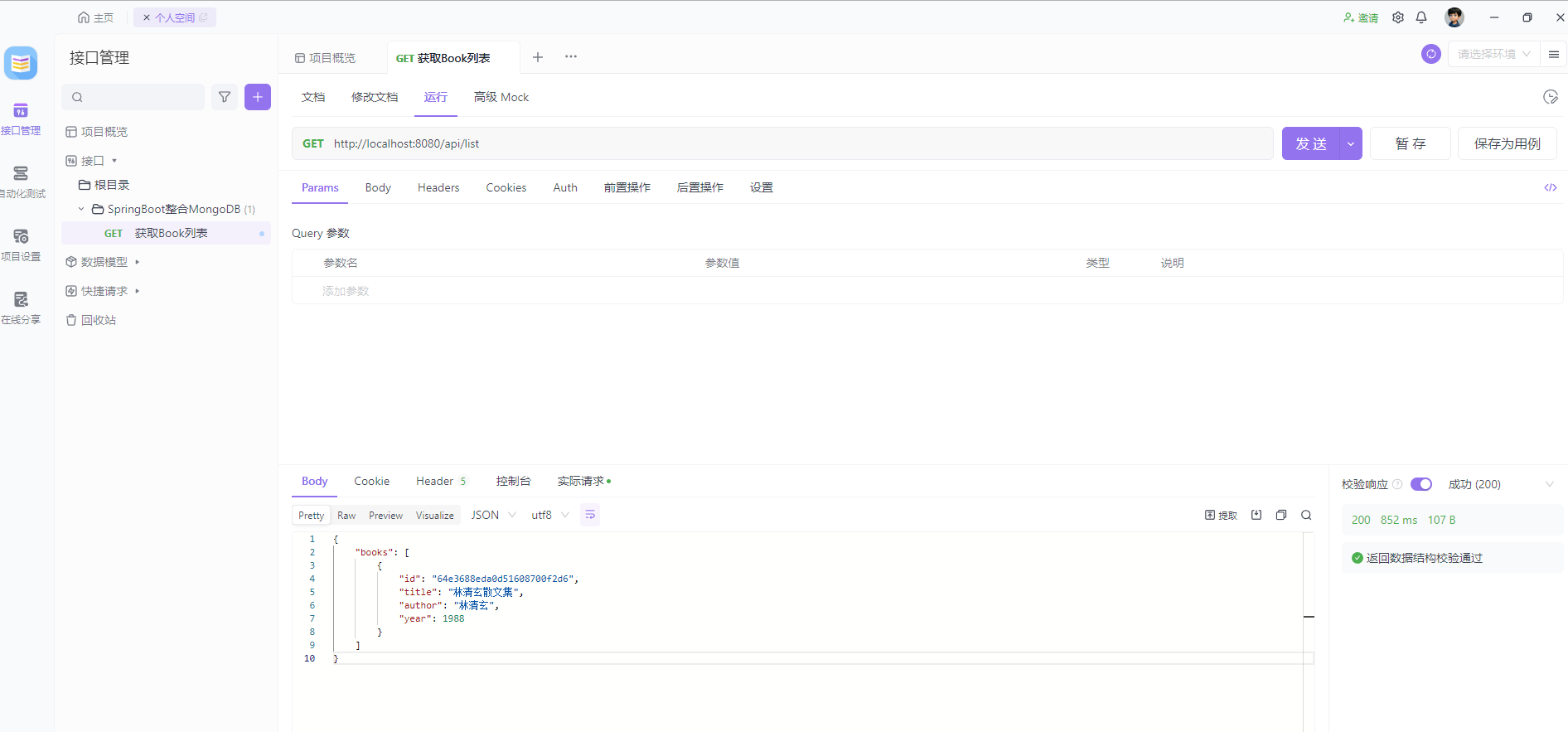Open the history clock icon

point(1551,97)
